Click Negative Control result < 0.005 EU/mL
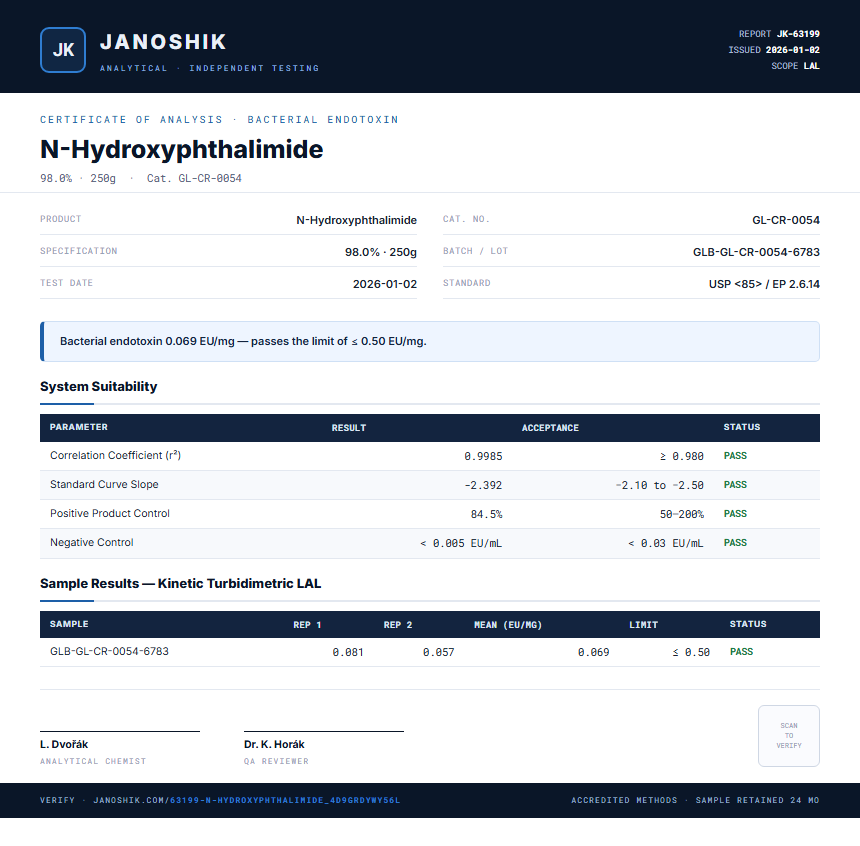Screen dimensions: 860x846 [x=461, y=543]
